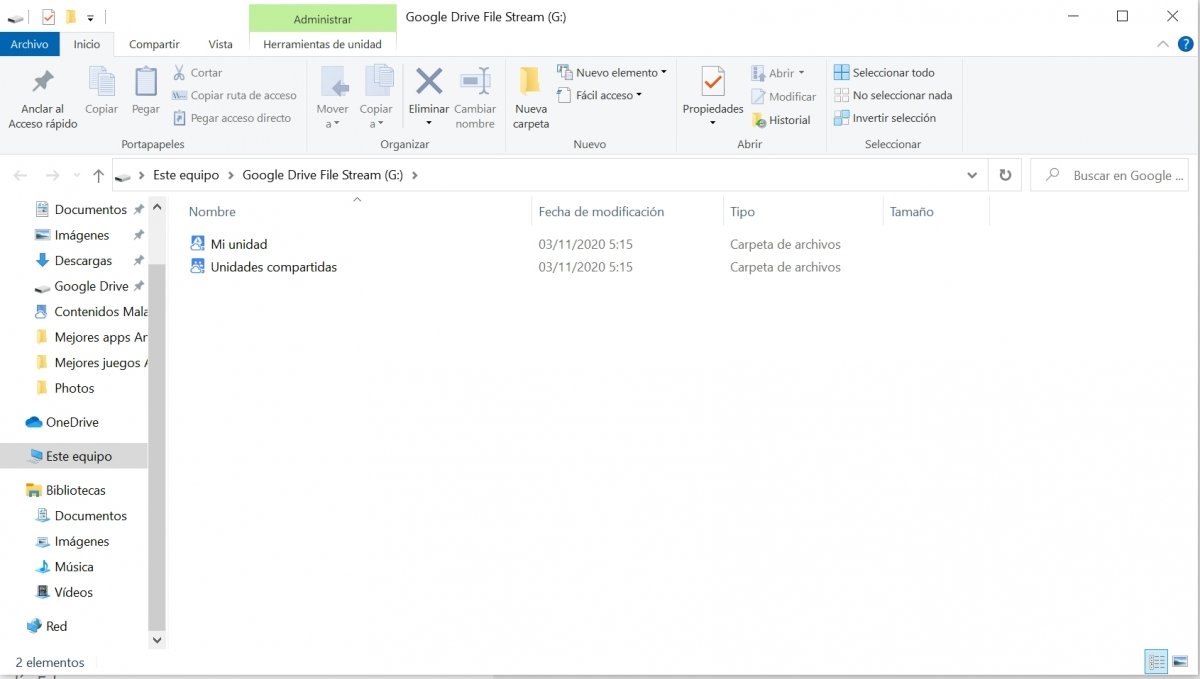Open Documentos in quick access

tap(90, 210)
